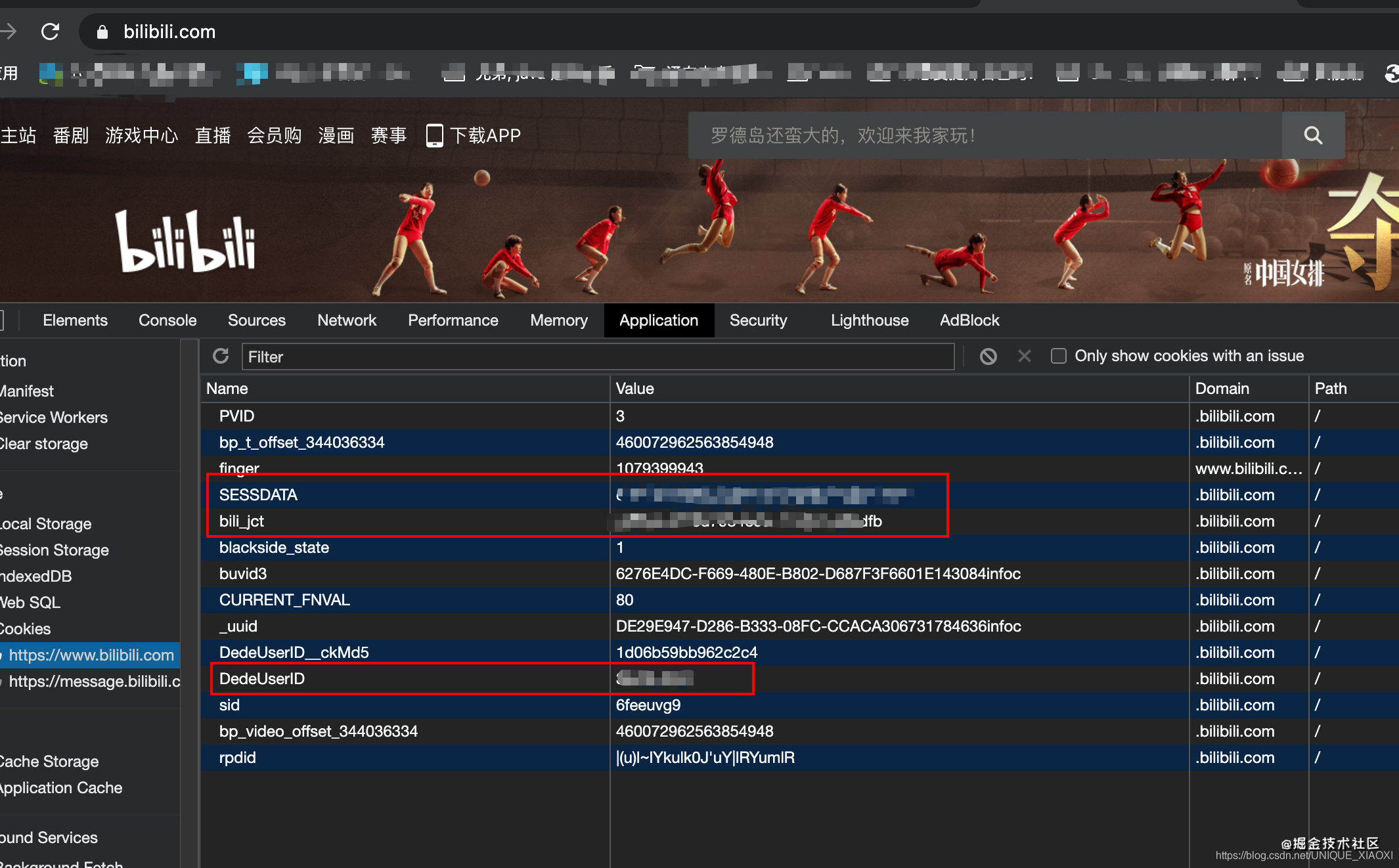Delete selected cookie X icon

[1024, 356]
